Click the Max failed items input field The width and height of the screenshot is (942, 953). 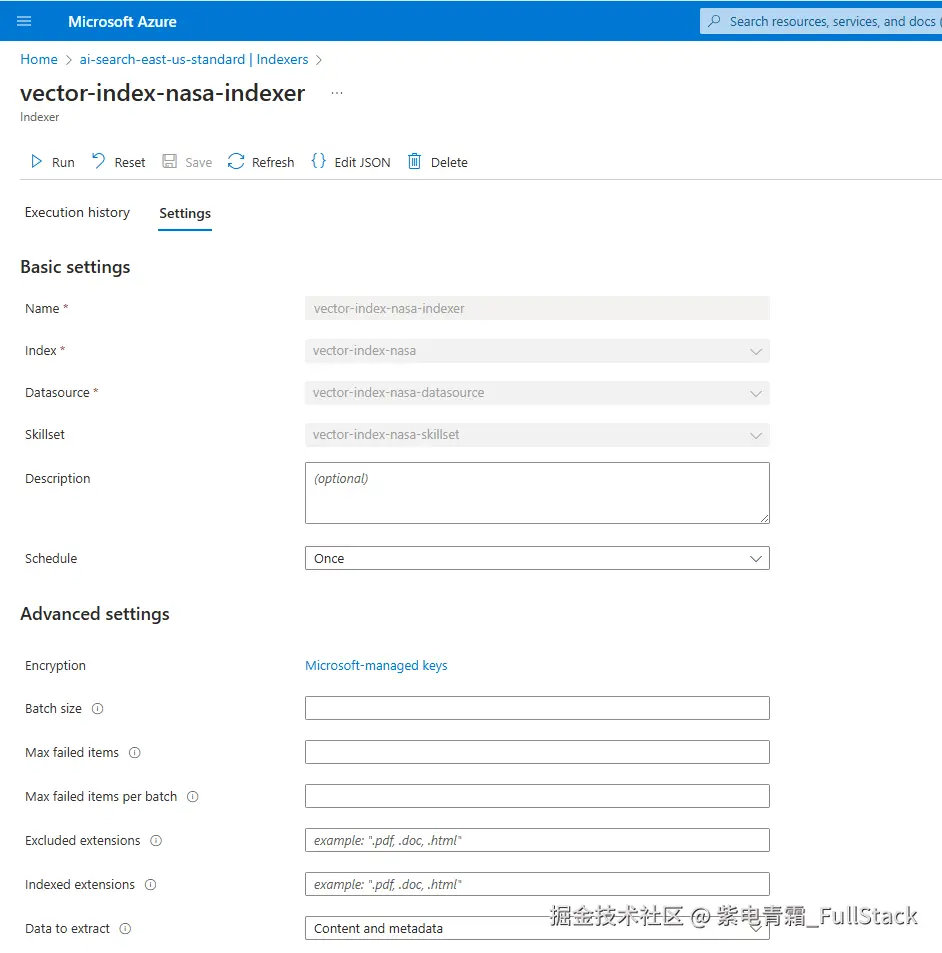tap(537, 752)
